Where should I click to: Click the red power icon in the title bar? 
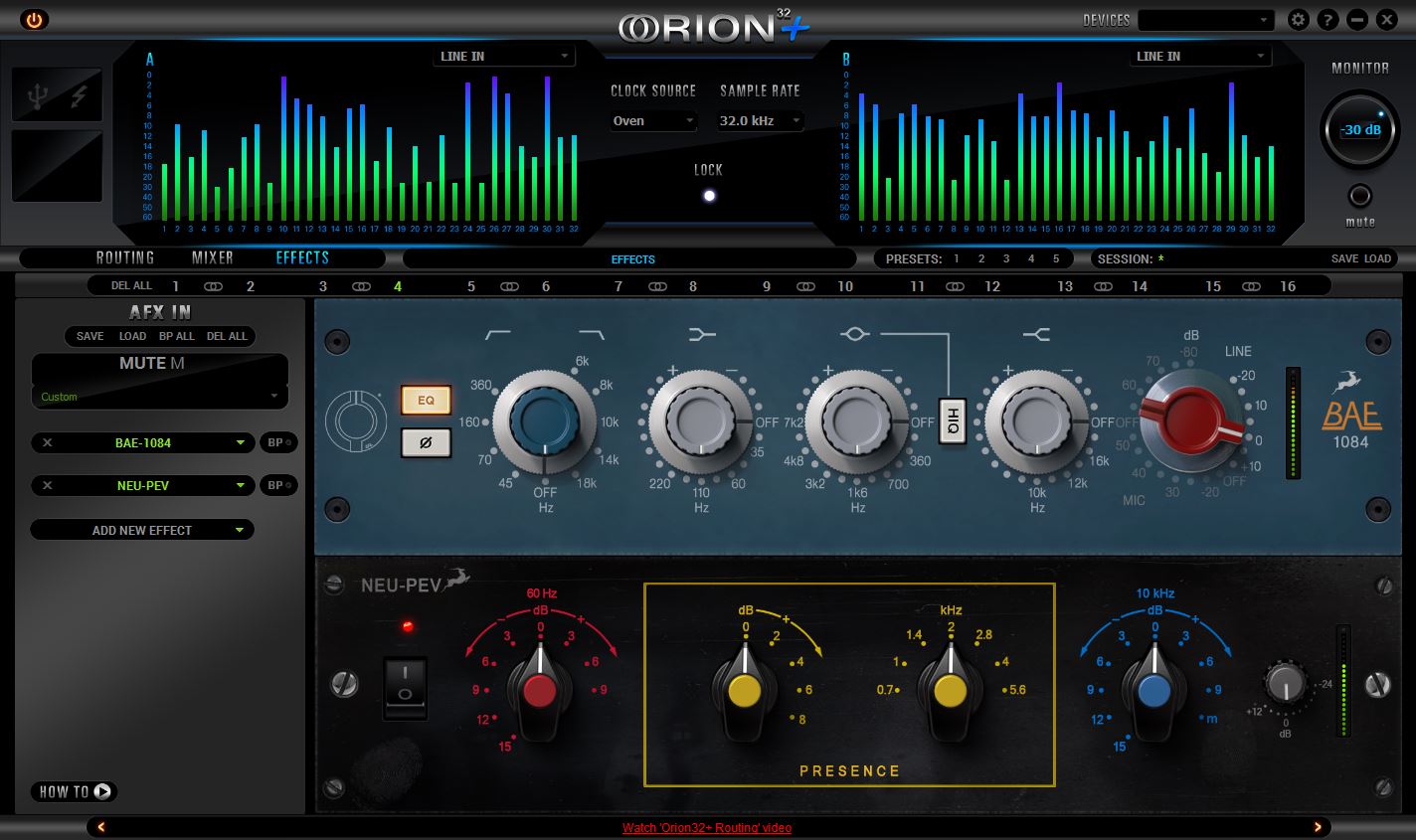[x=35, y=19]
